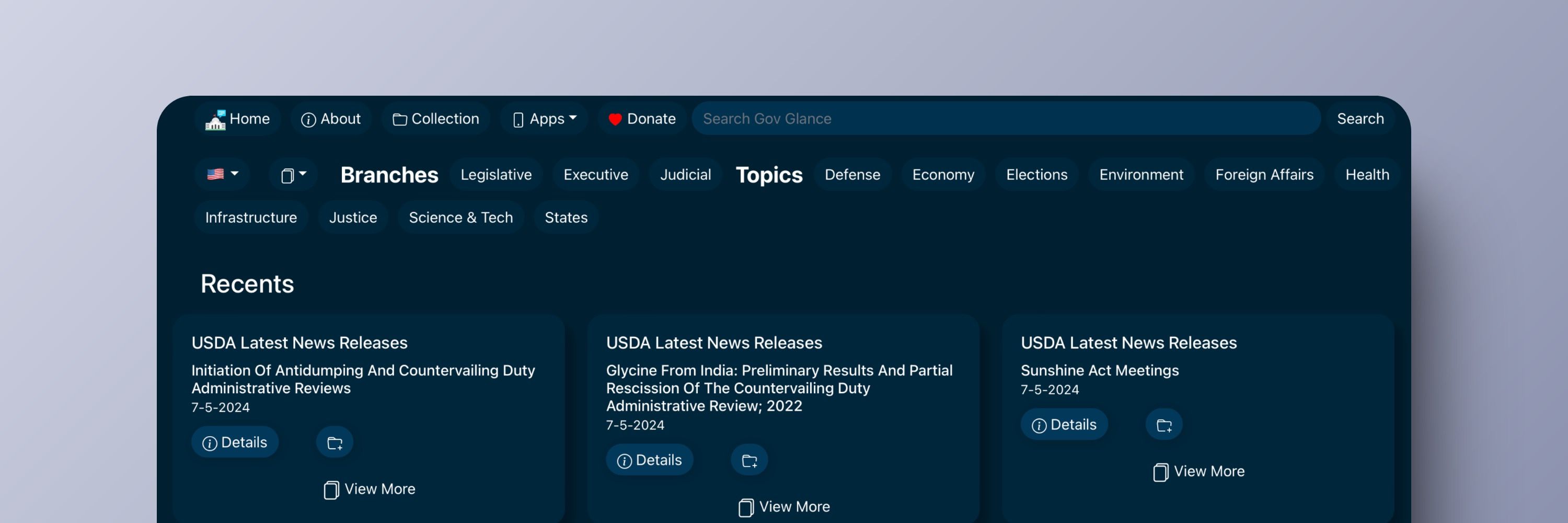
Task: Click the 'Sunshine Act Meetings' title text
Action: tap(1099, 370)
